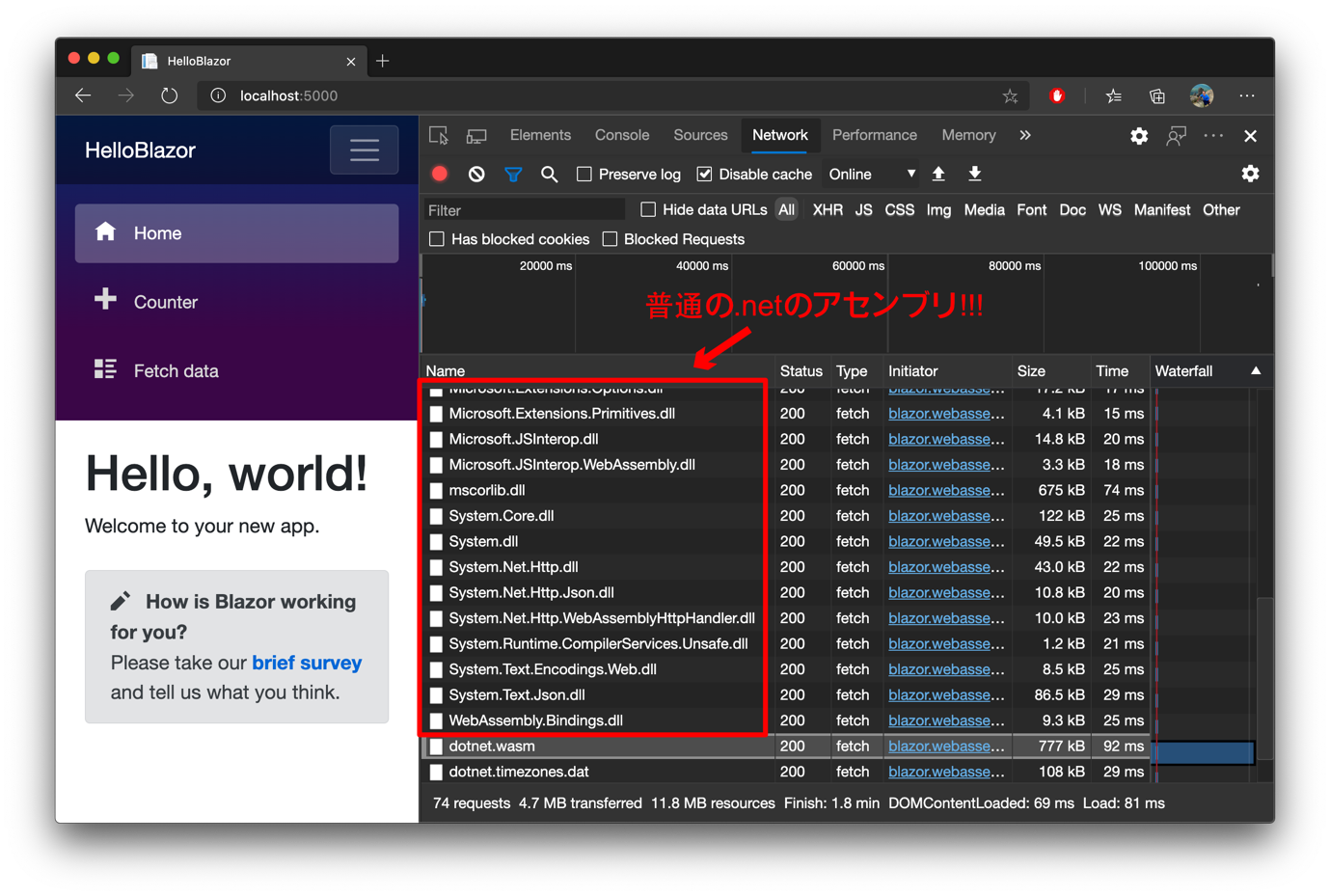Switch to the Console tab
The height and width of the screenshot is (896, 1330).
pos(622,135)
